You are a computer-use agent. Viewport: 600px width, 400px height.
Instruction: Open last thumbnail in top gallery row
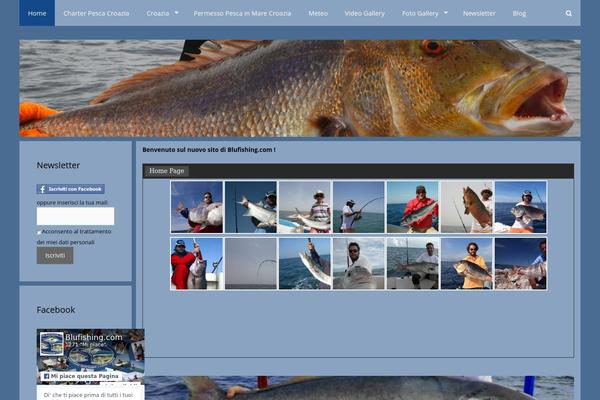pos(520,207)
